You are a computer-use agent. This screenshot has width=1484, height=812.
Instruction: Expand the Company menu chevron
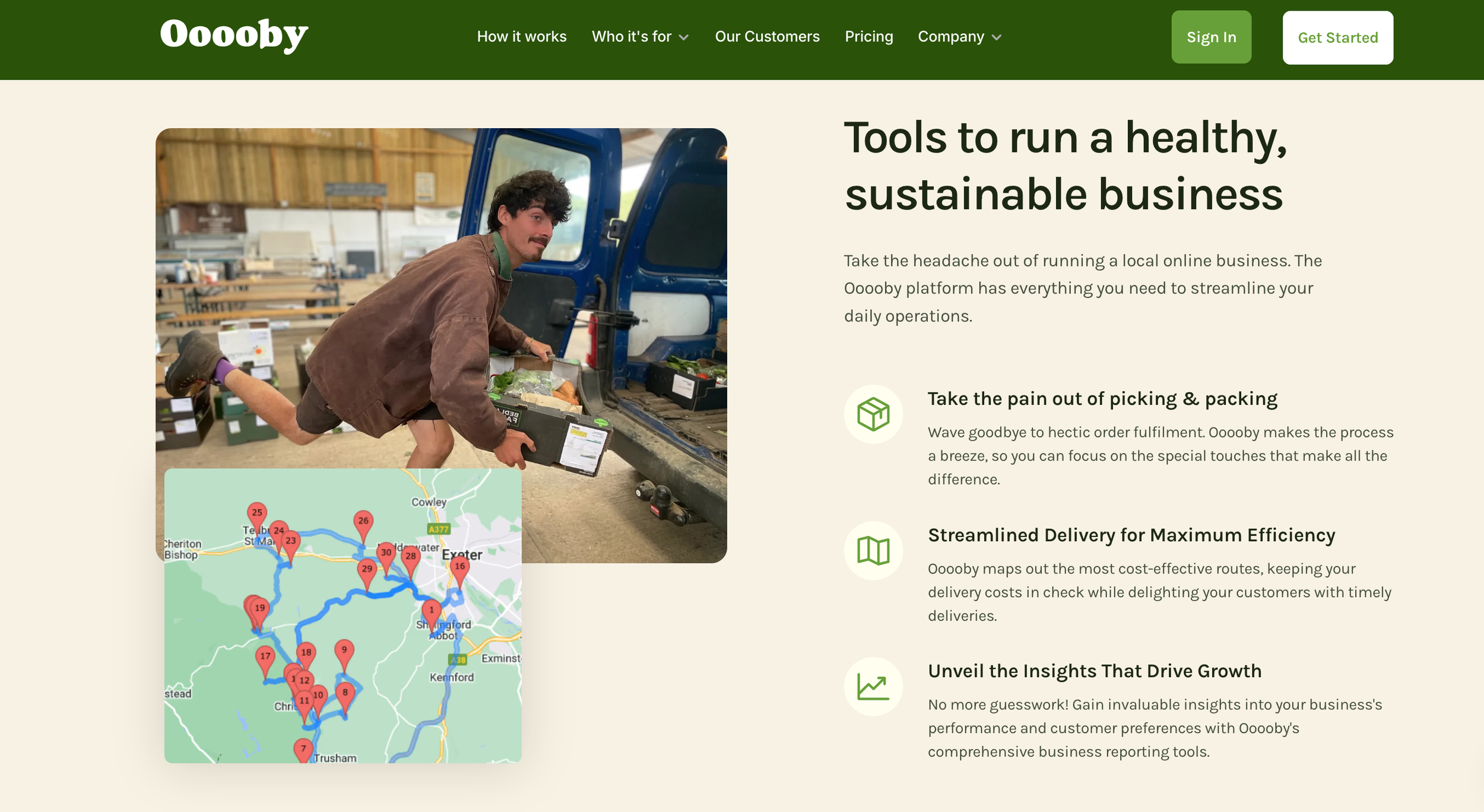click(997, 37)
